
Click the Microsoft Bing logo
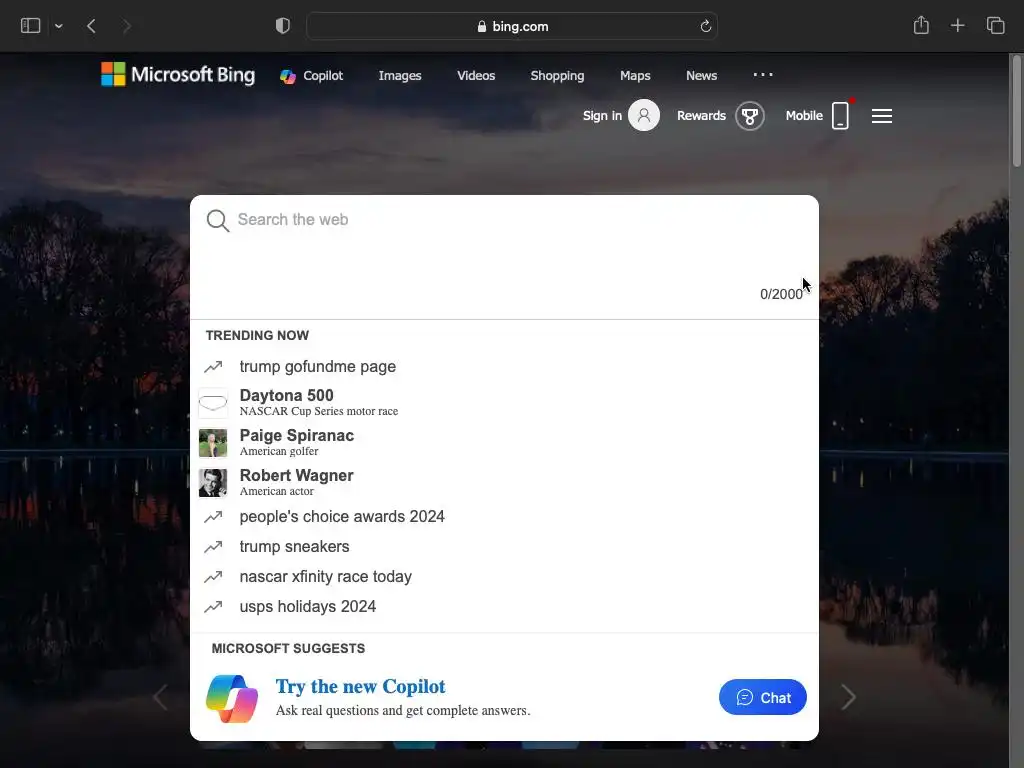[x=178, y=74]
